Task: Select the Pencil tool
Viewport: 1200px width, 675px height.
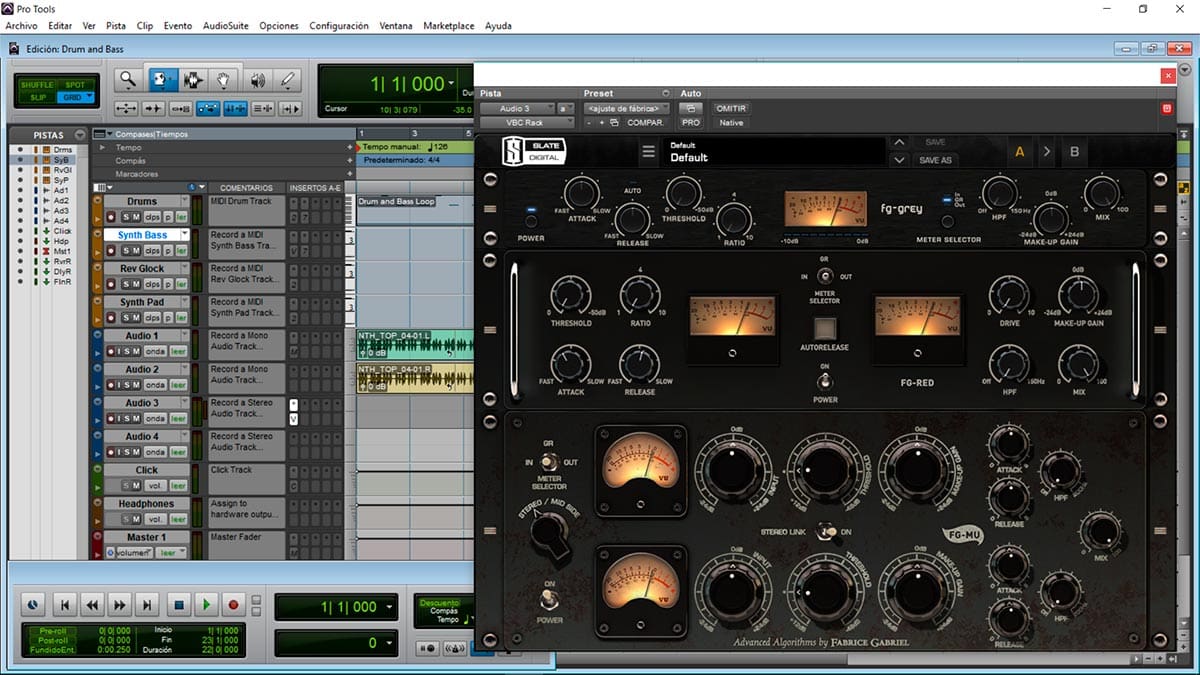Action: [288, 80]
